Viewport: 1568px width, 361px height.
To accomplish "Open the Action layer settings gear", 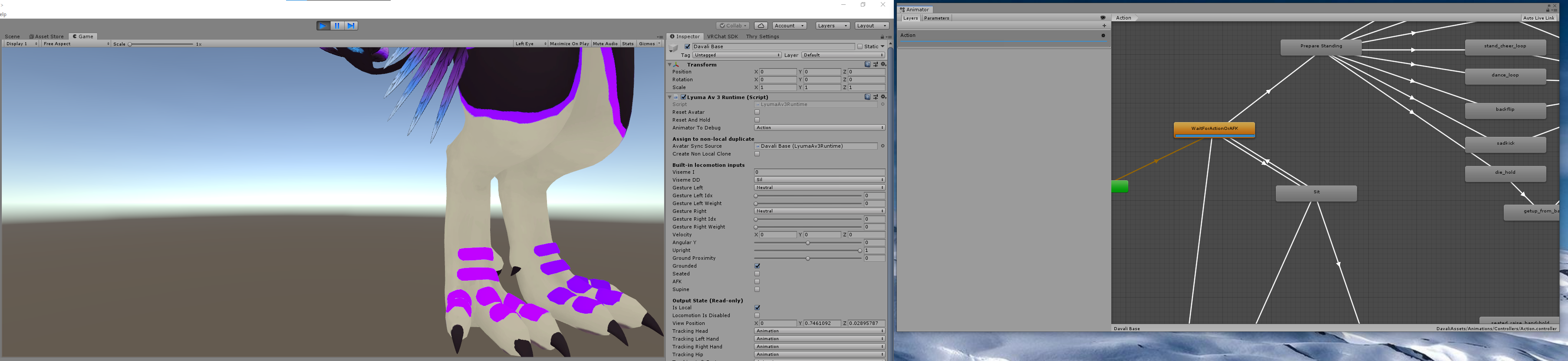I will coord(1104,35).
